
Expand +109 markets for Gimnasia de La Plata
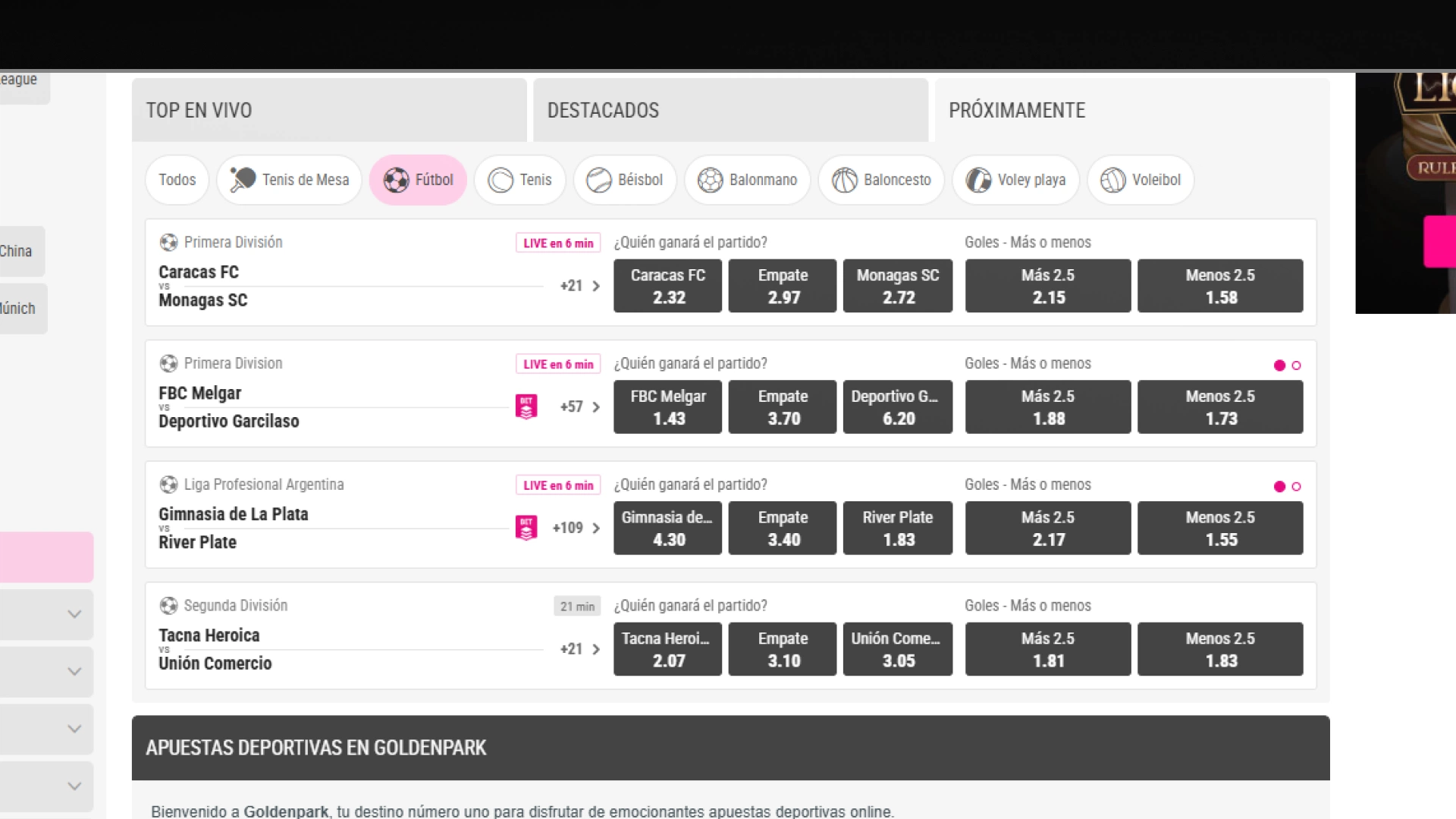point(576,528)
